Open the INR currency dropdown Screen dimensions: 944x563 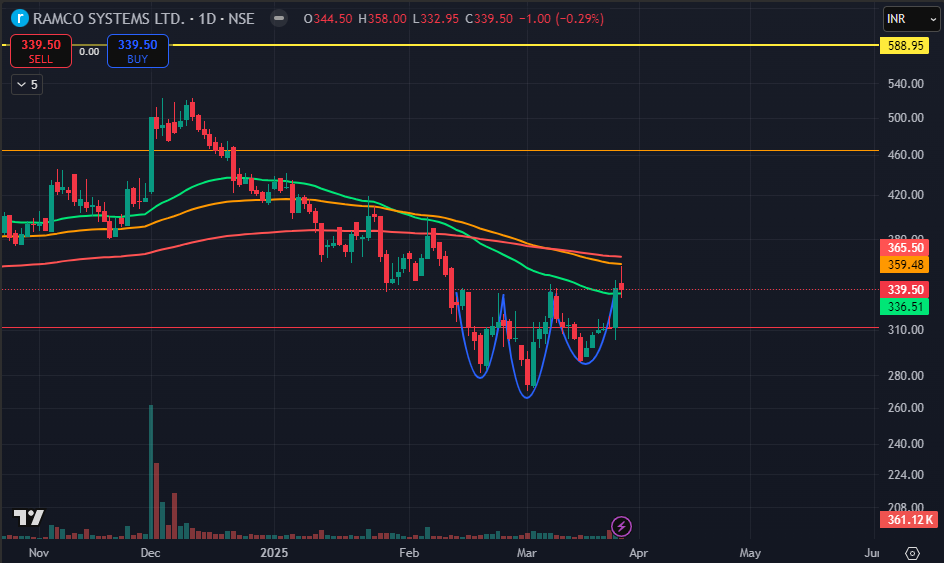[911, 19]
